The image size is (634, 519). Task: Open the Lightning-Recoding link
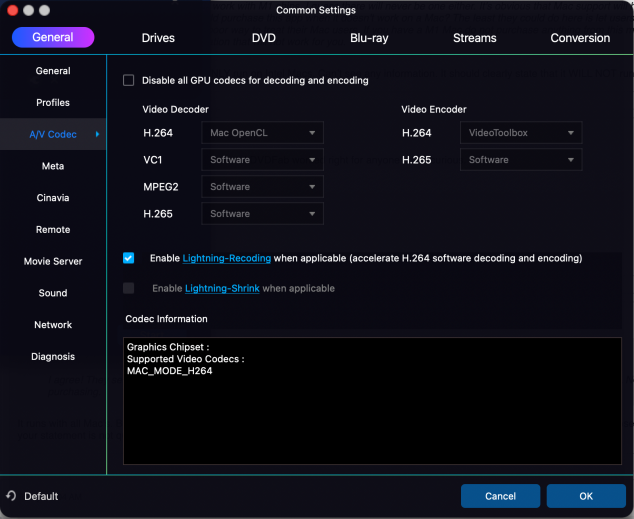click(226, 258)
